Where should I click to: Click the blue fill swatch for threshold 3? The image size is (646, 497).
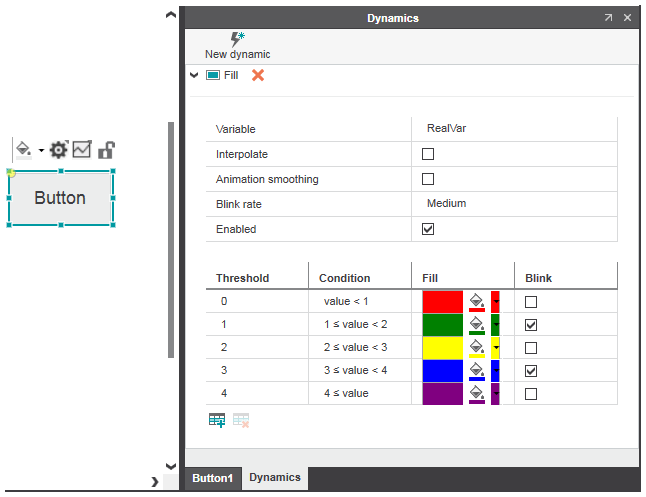[442, 371]
